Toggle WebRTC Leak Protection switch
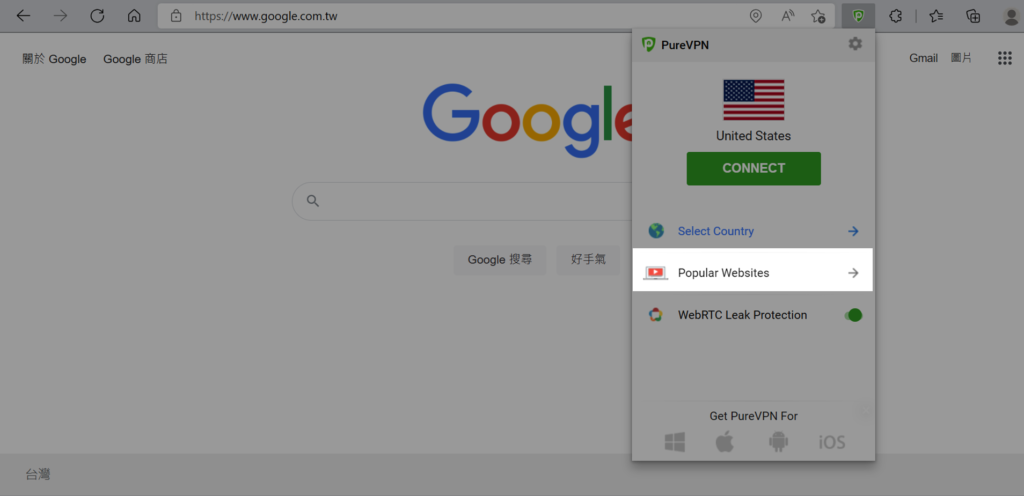Viewport: 1024px width, 496px height. pos(854,315)
